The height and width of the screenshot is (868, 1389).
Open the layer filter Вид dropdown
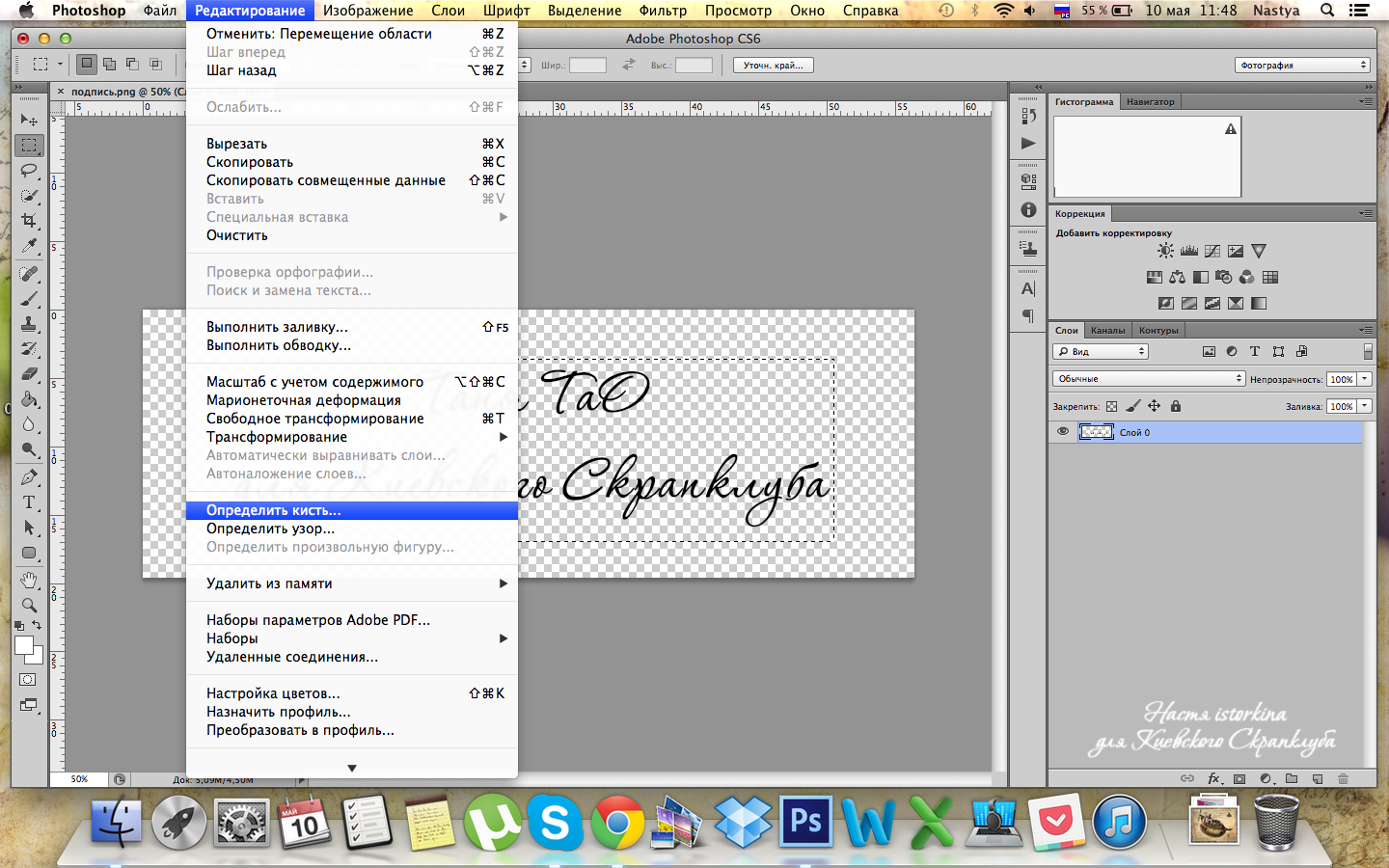tap(1101, 352)
